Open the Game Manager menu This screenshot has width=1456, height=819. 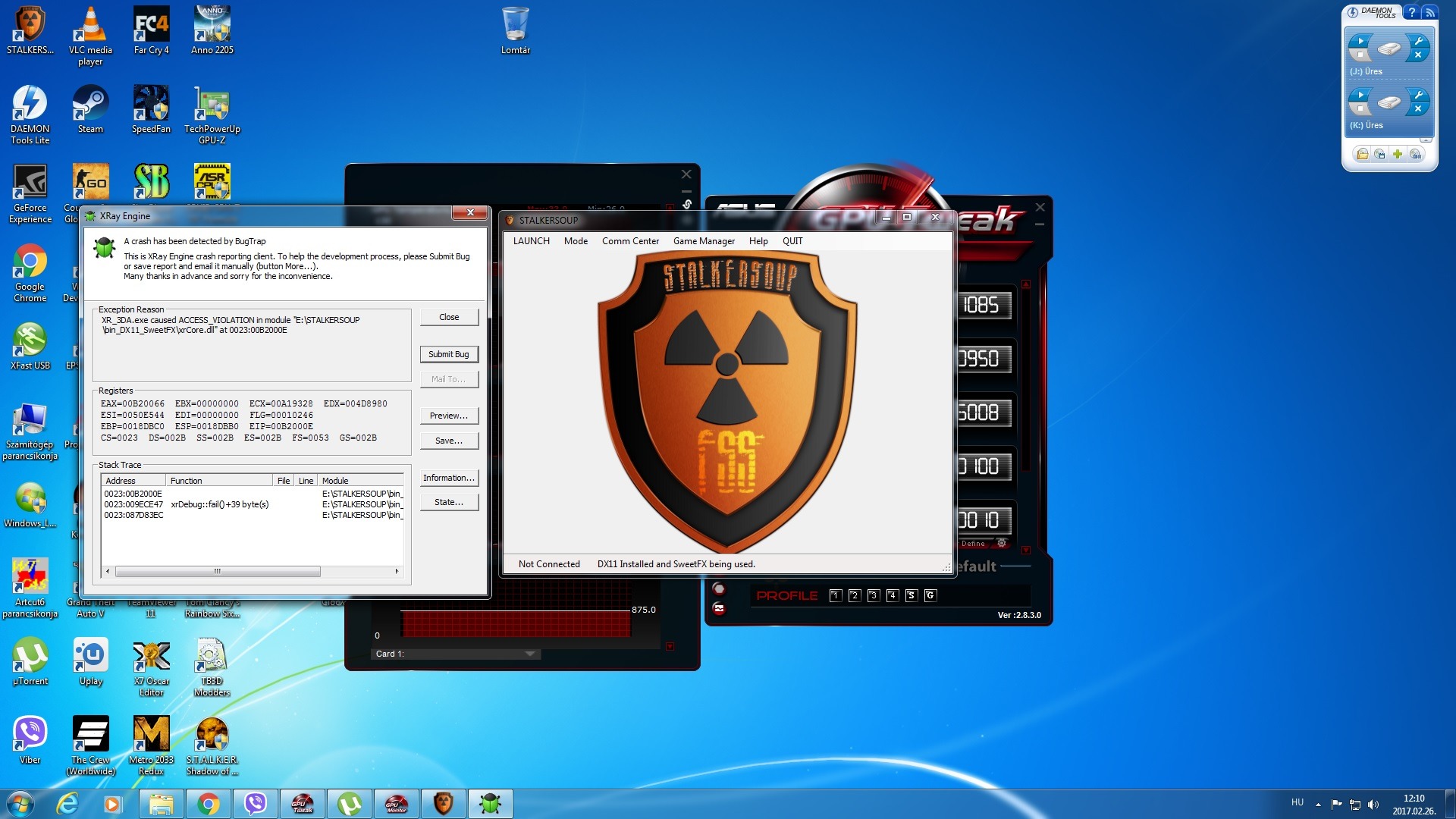[x=703, y=241]
